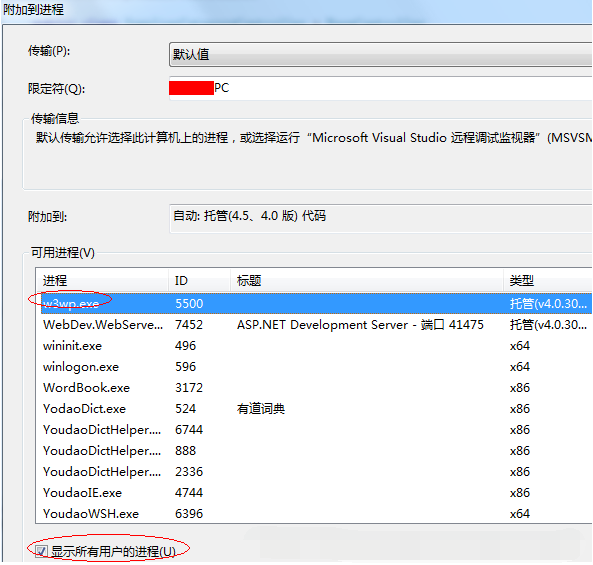Image resolution: width=593 pixels, height=565 pixels.
Task: Click the x86 type of WordBook.exe
Action: click(x=520, y=388)
